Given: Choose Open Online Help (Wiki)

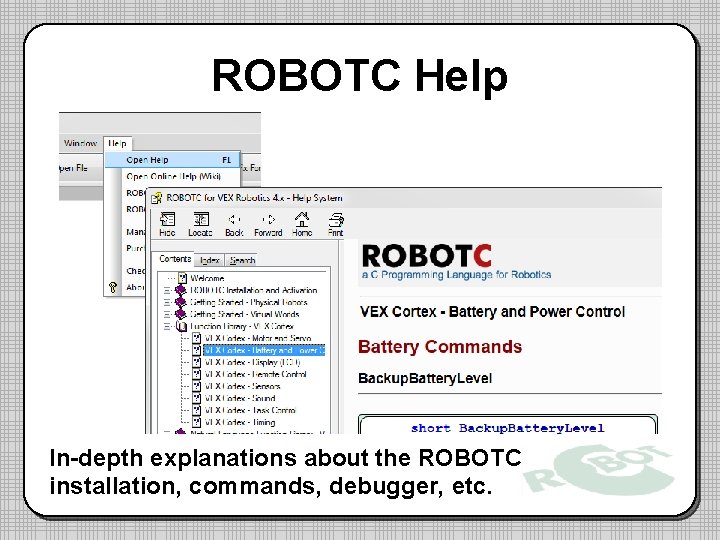Looking at the screenshot, I should point(173,176).
